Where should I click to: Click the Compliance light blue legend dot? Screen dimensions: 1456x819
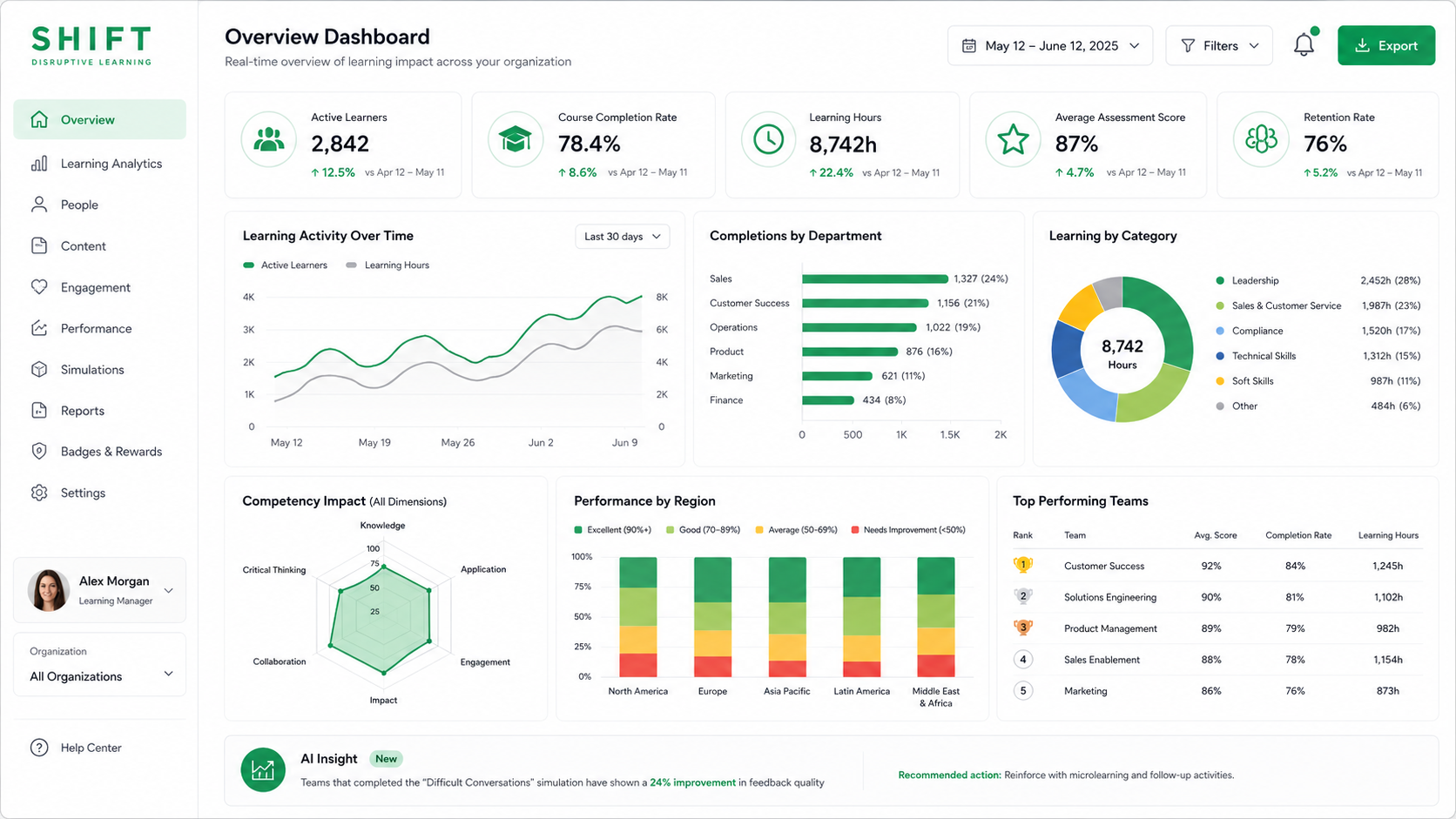click(1220, 331)
